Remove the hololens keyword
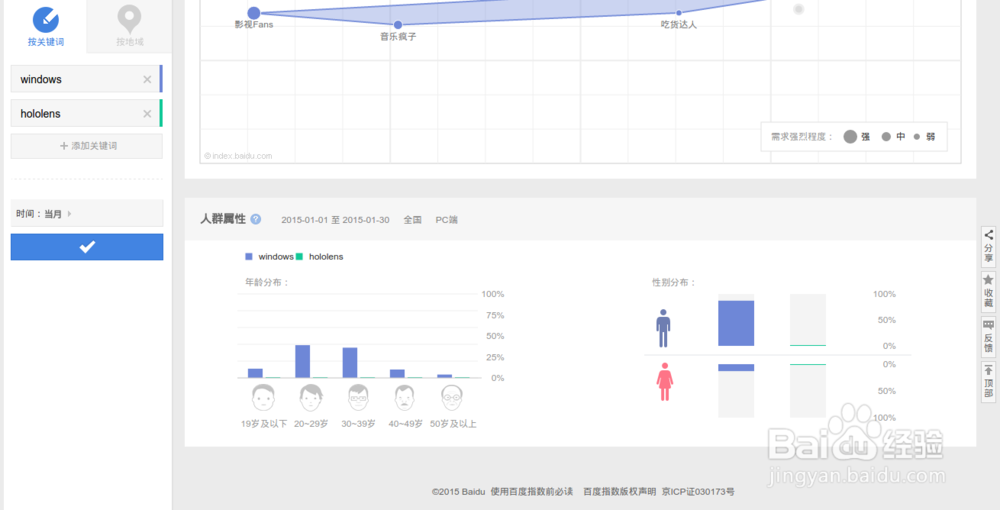The height and width of the screenshot is (510, 1000). [x=147, y=113]
